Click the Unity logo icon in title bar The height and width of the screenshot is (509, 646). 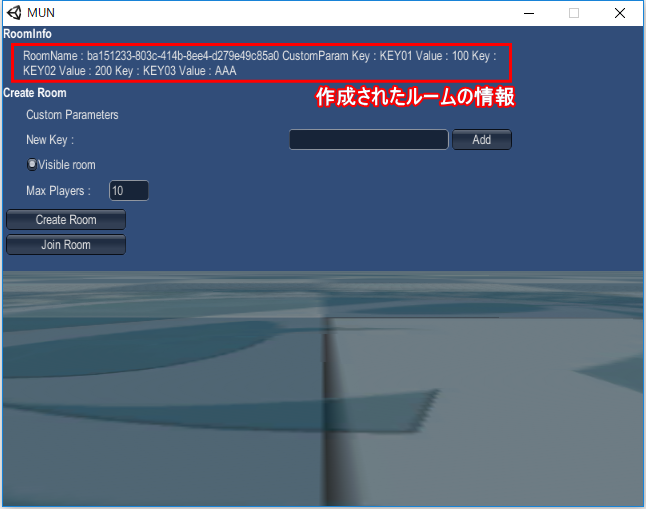tap(14, 13)
